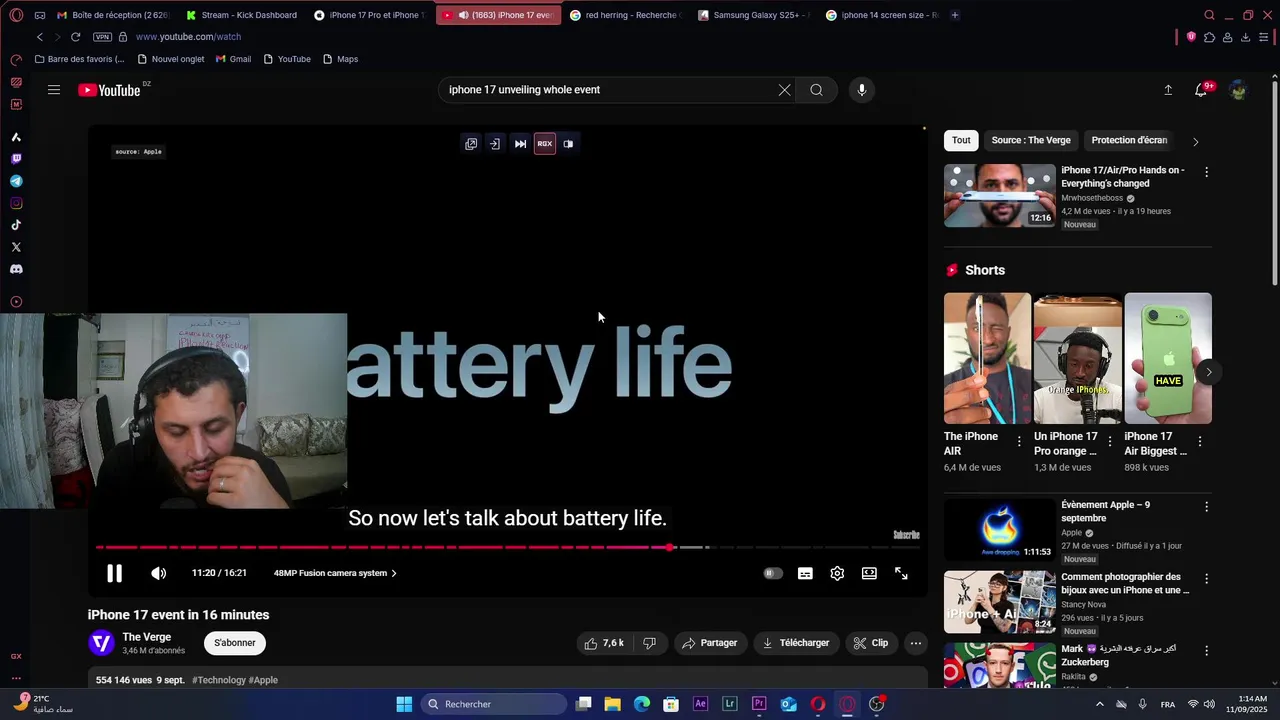This screenshot has width=1280, height=720.
Task: Open the Windows Start menu
Action: coord(404,704)
